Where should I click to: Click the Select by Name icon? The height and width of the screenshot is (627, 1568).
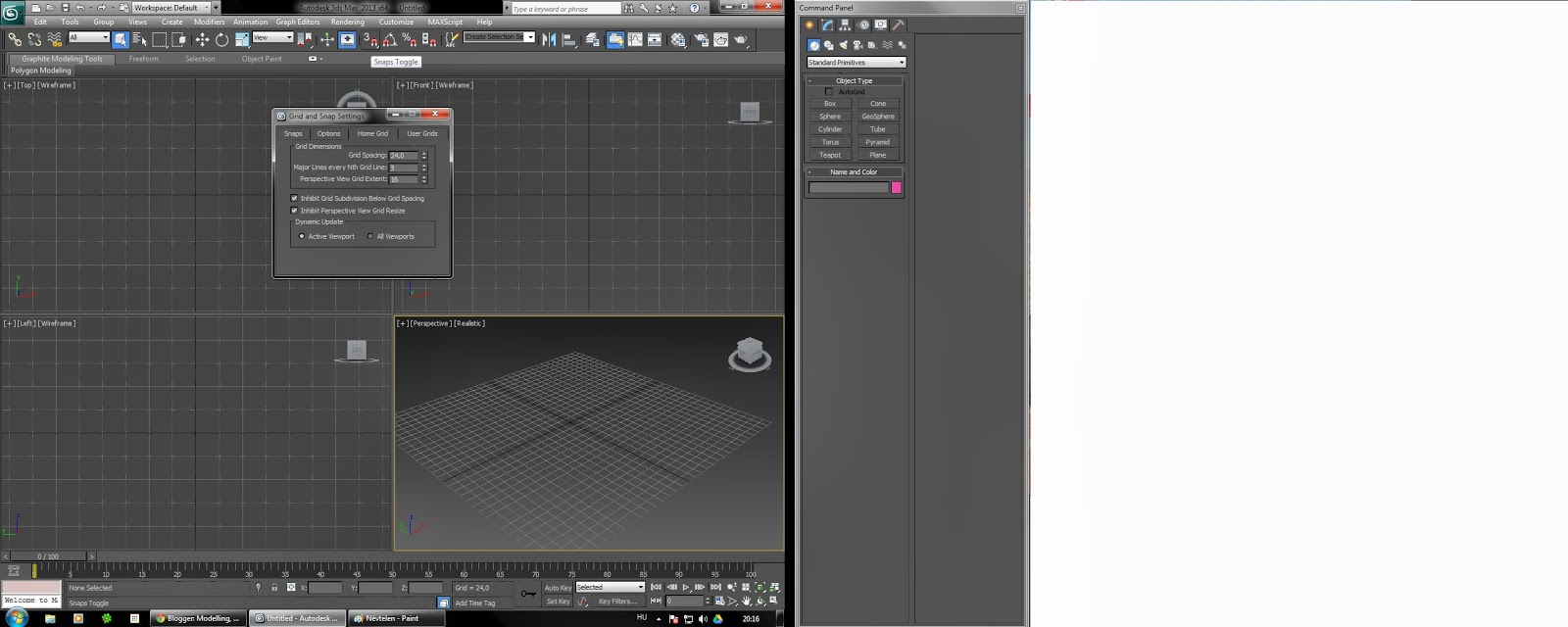point(139,39)
